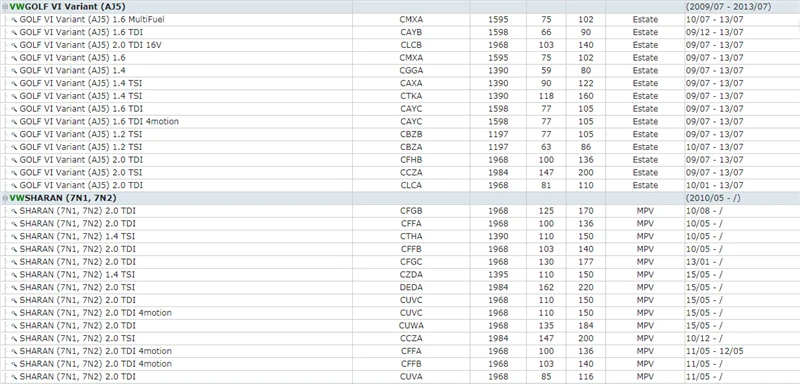The image size is (800, 384).
Task: Click the date 11/05 - 12/05
Action: (x=714, y=351)
